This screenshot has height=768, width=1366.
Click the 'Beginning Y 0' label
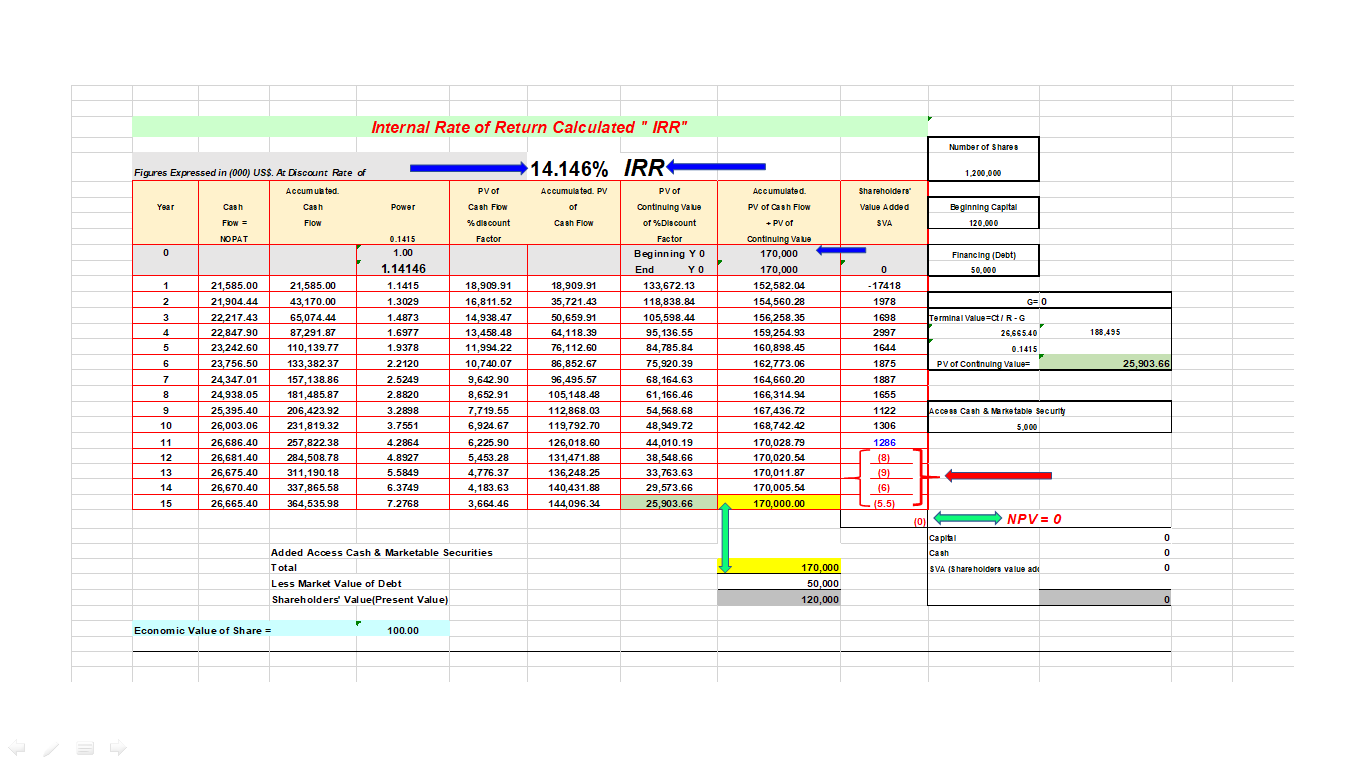[670, 254]
